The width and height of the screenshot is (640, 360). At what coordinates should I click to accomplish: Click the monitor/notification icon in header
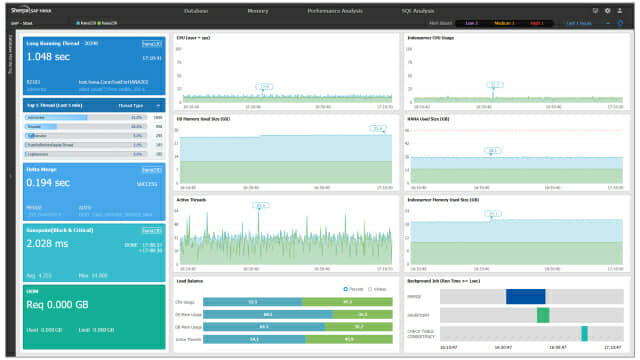[595, 11]
